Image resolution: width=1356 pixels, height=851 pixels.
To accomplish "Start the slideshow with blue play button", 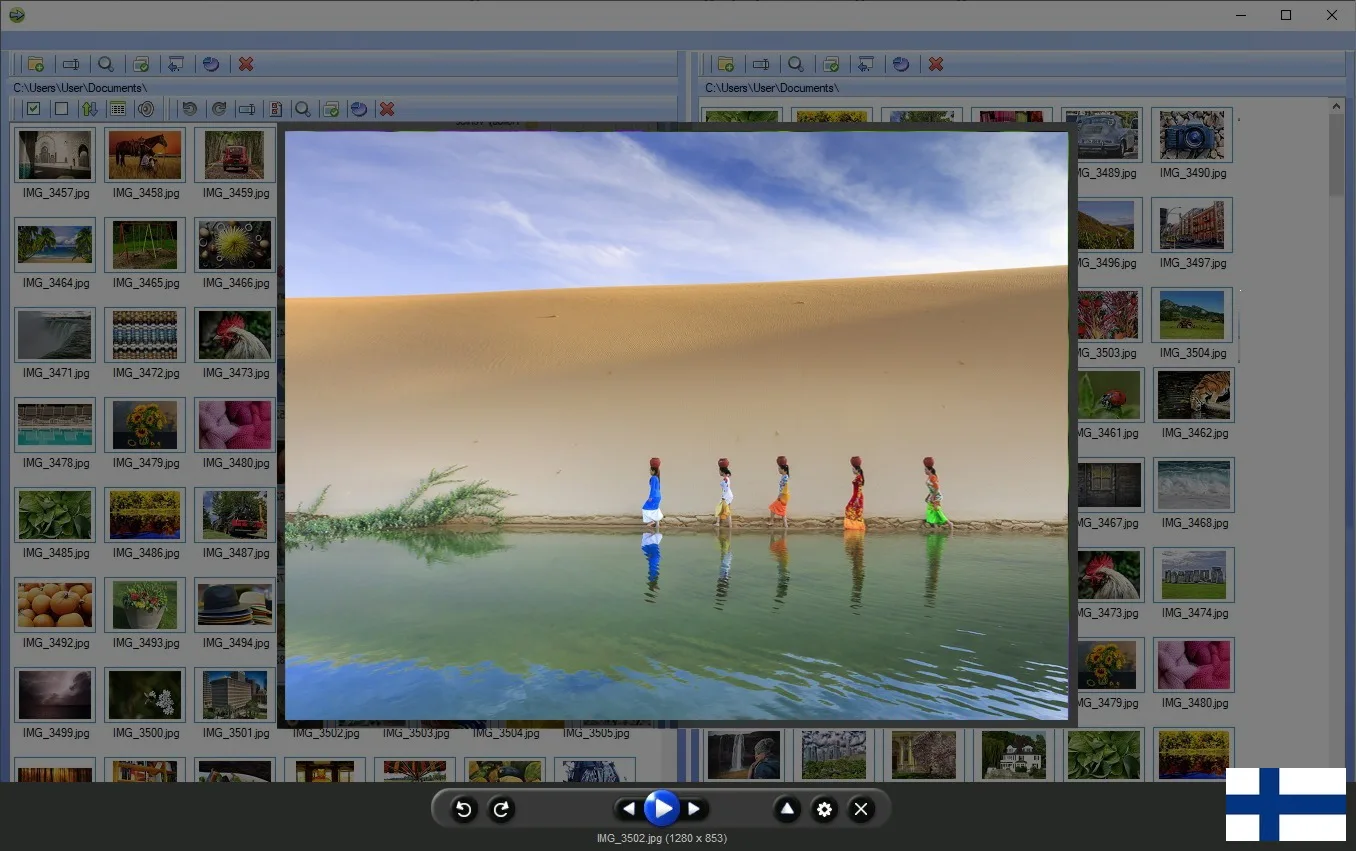I will pyautogui.click(x=661, y=808).
